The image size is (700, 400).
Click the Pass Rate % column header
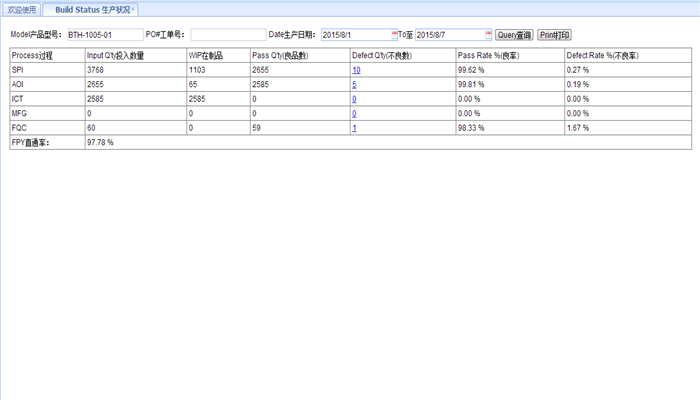pos(510,55)
